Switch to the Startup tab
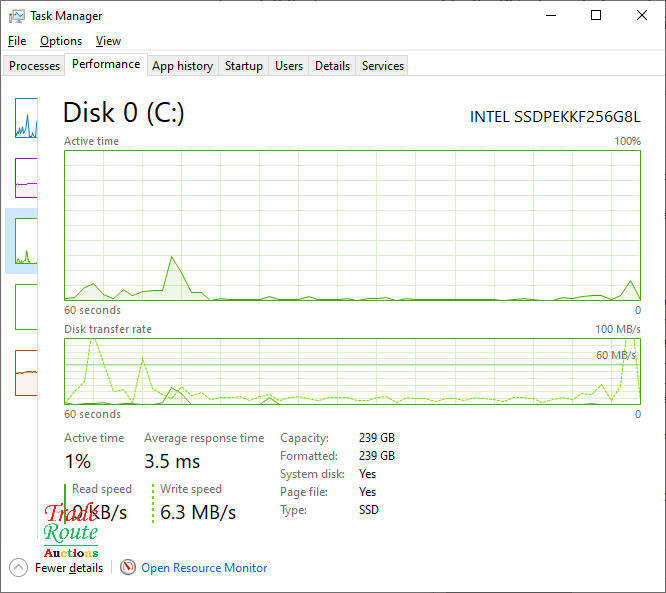Viewport: 666px width, 593px height. [x=244, y=66]
